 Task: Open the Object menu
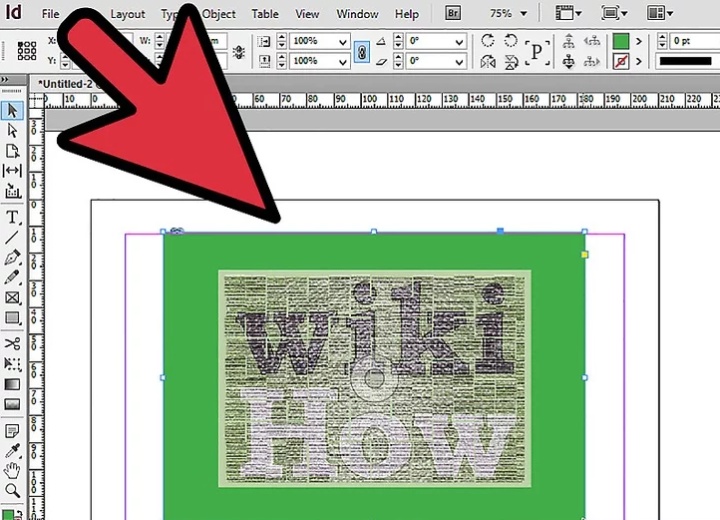(x=219, y=14)
